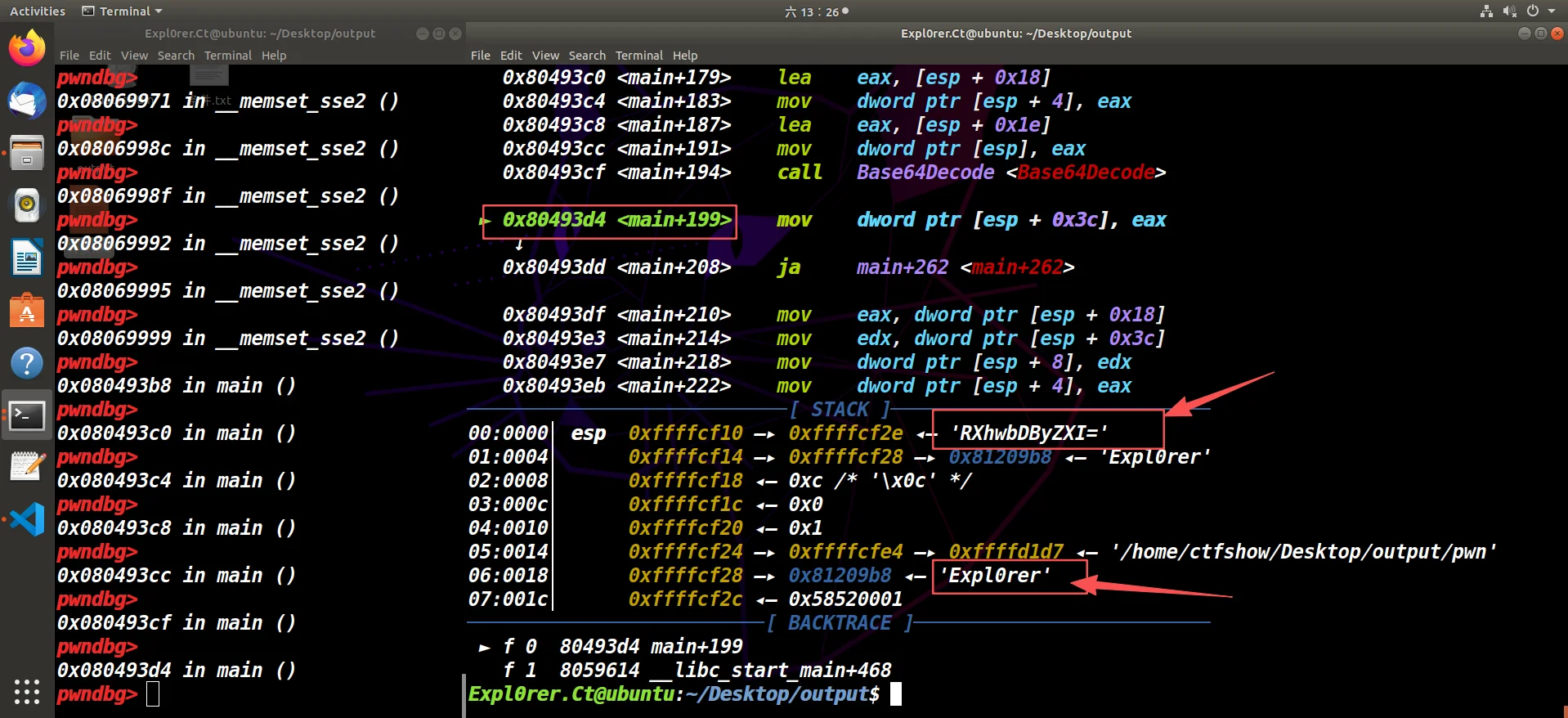Launch Visual Studio Code from dock
Viewport: 1568px width, 718px height.
(27, 519)
